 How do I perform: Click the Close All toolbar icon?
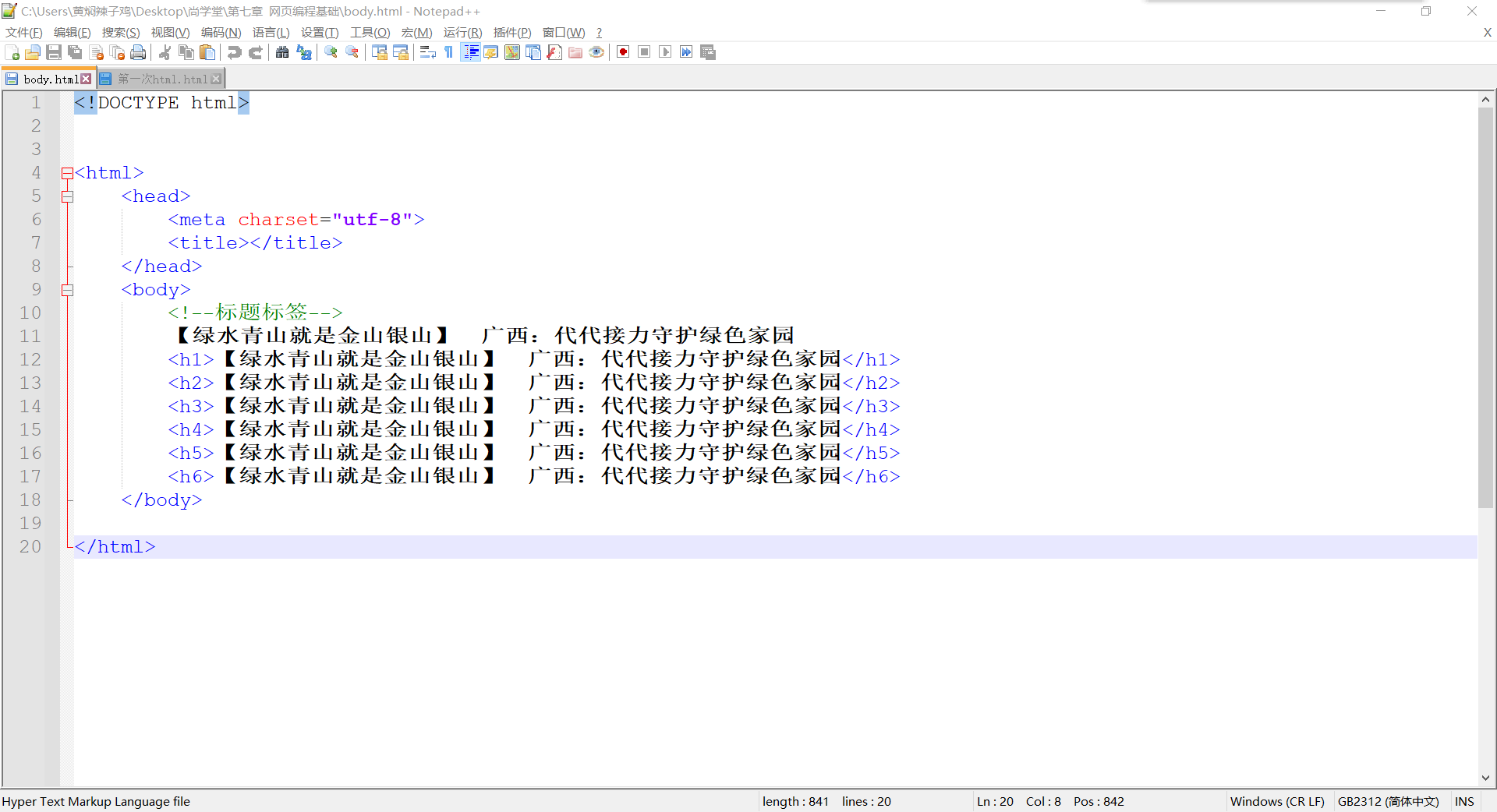[x=117, y=52]
